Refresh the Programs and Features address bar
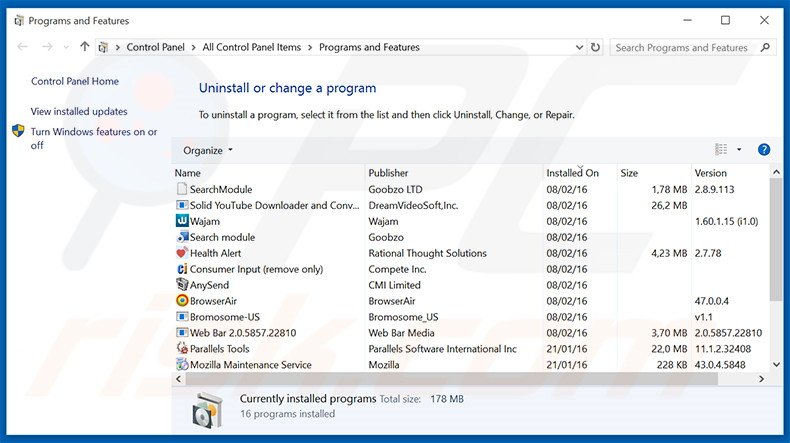Viewport: 790px width, 443px height. [596, 47]
